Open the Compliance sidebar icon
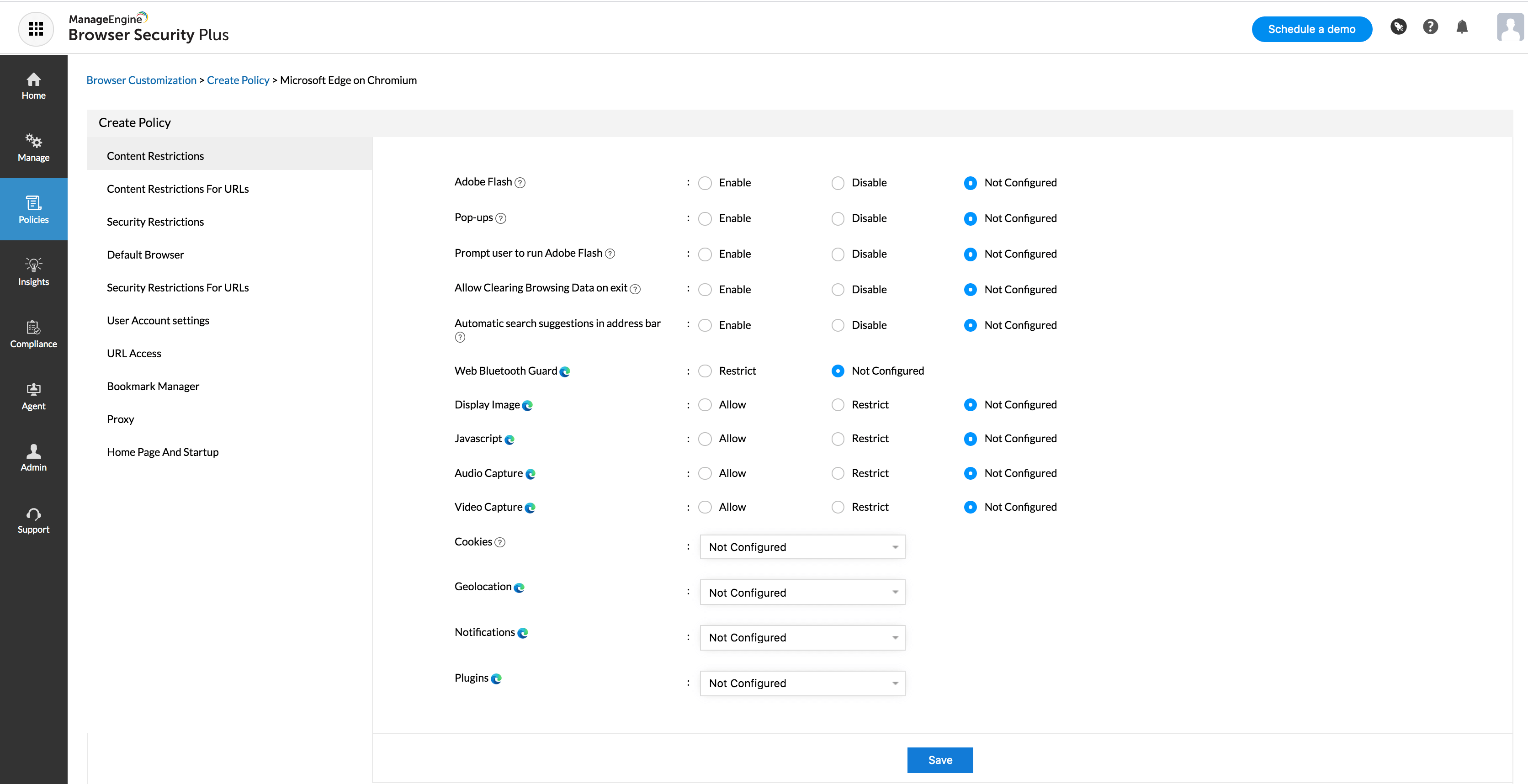Viewport: 1528px width, 784px height. [x=34, y=334]
